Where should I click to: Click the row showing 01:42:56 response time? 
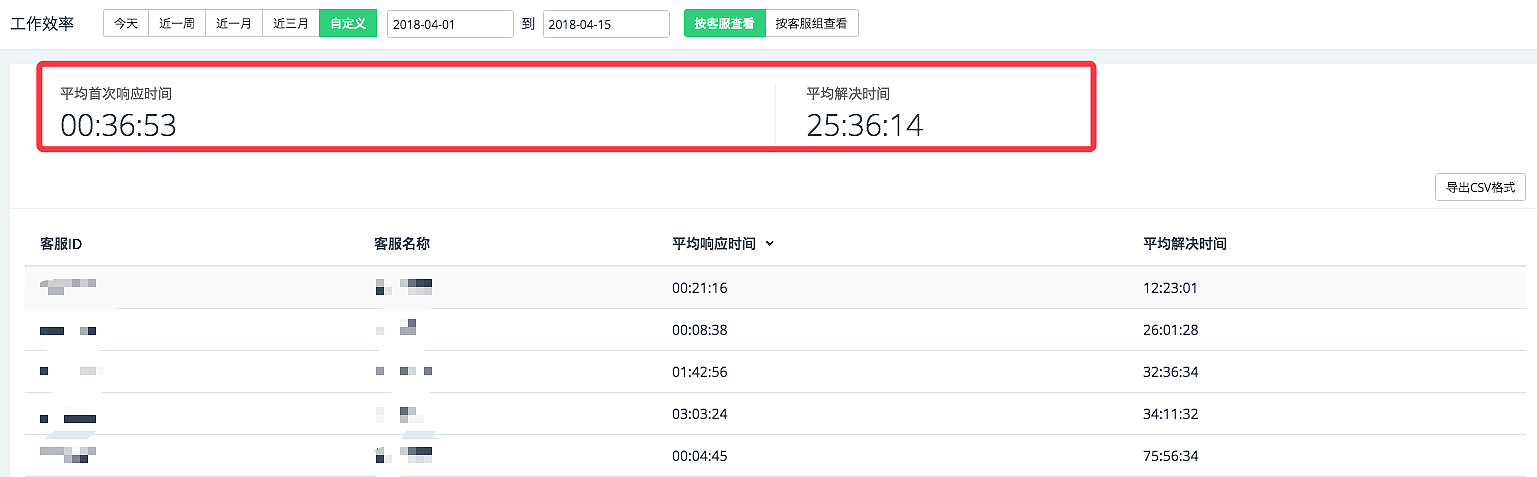(x=700, y=372)
